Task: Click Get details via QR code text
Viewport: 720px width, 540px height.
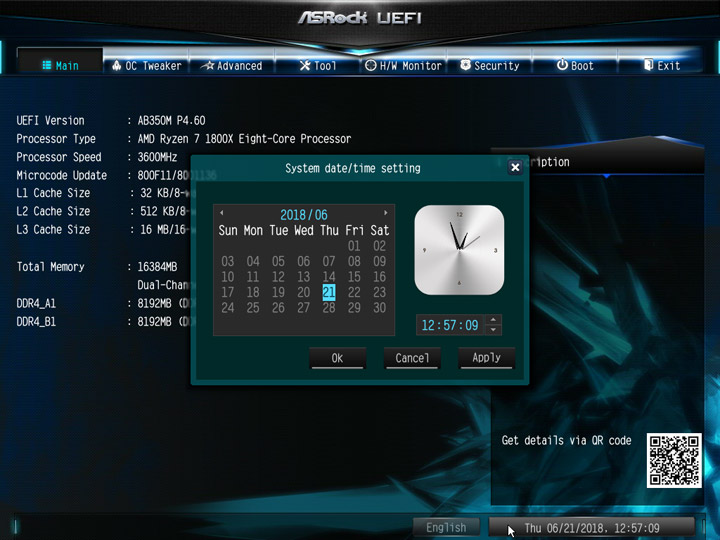Action: pyautogui.click(x=566, y=440)
